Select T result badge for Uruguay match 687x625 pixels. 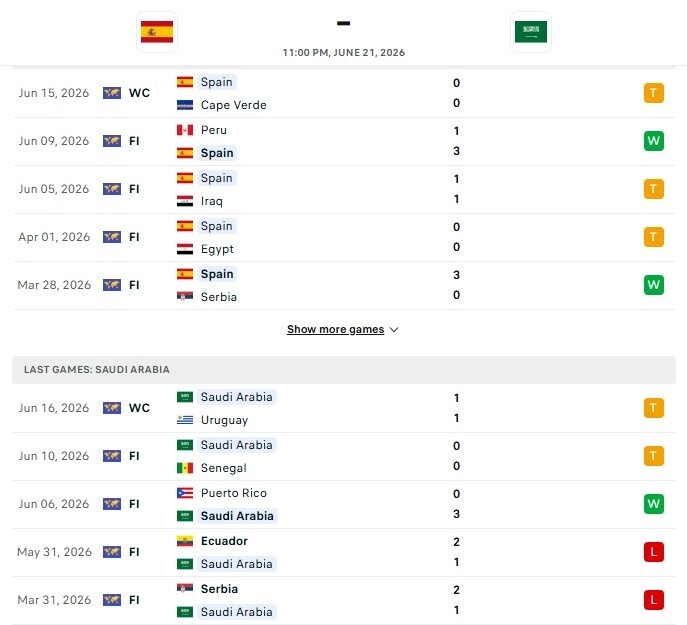(654, 408)
